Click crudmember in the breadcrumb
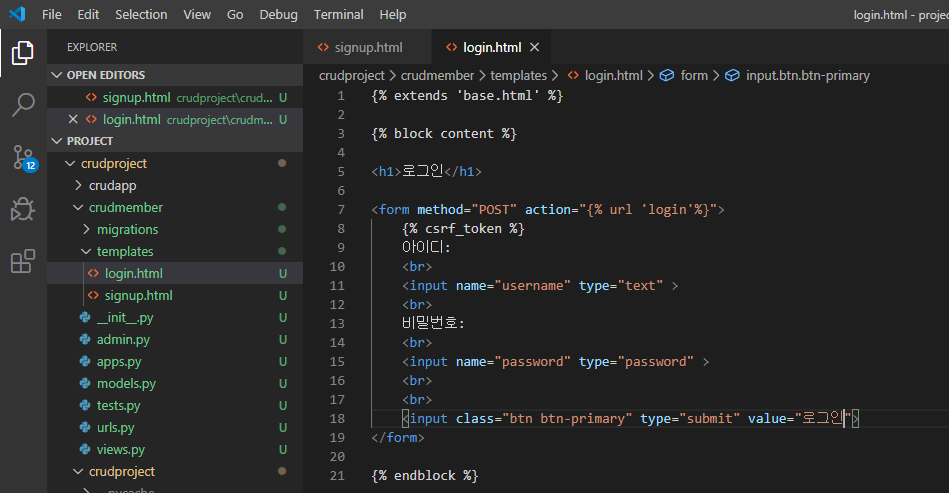949x493 pixels. point(437,76)
